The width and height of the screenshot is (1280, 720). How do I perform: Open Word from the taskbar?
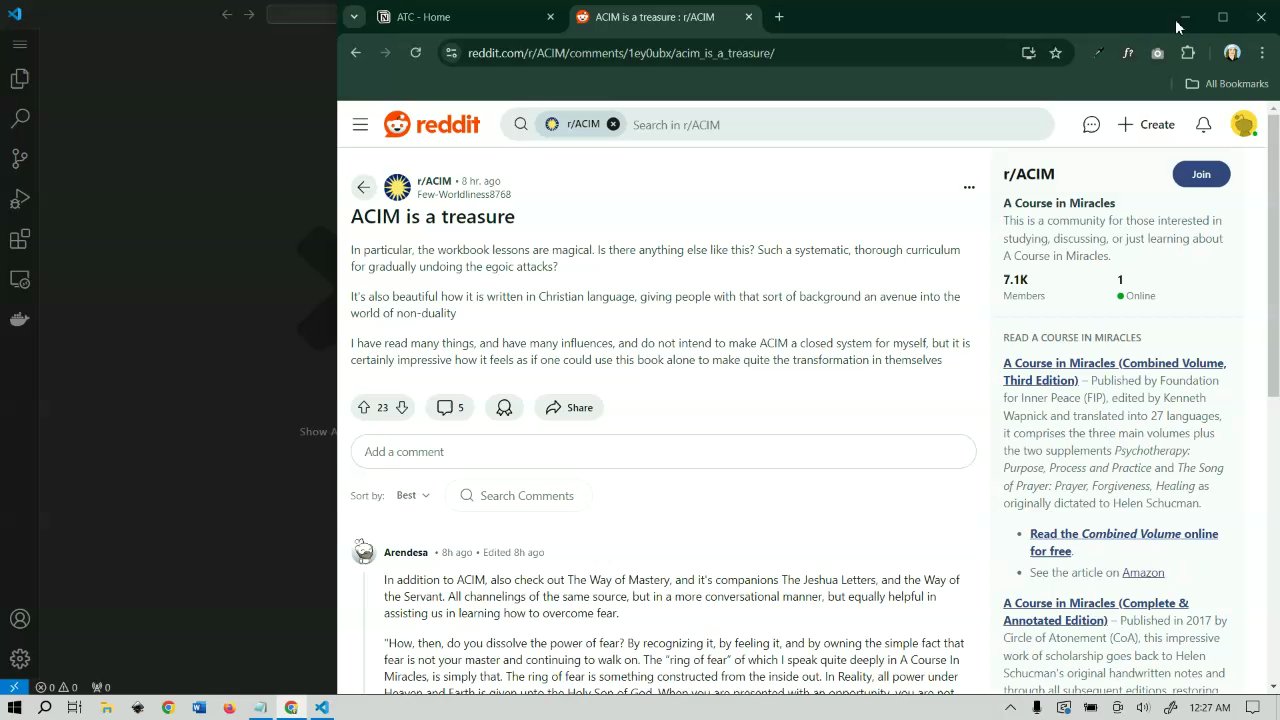point(198,707)
